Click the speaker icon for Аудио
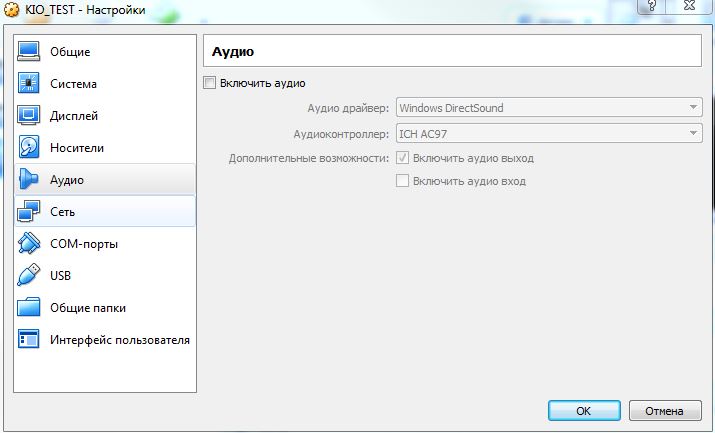This screenshot has height=433, width=715. (x=29, y=180)
